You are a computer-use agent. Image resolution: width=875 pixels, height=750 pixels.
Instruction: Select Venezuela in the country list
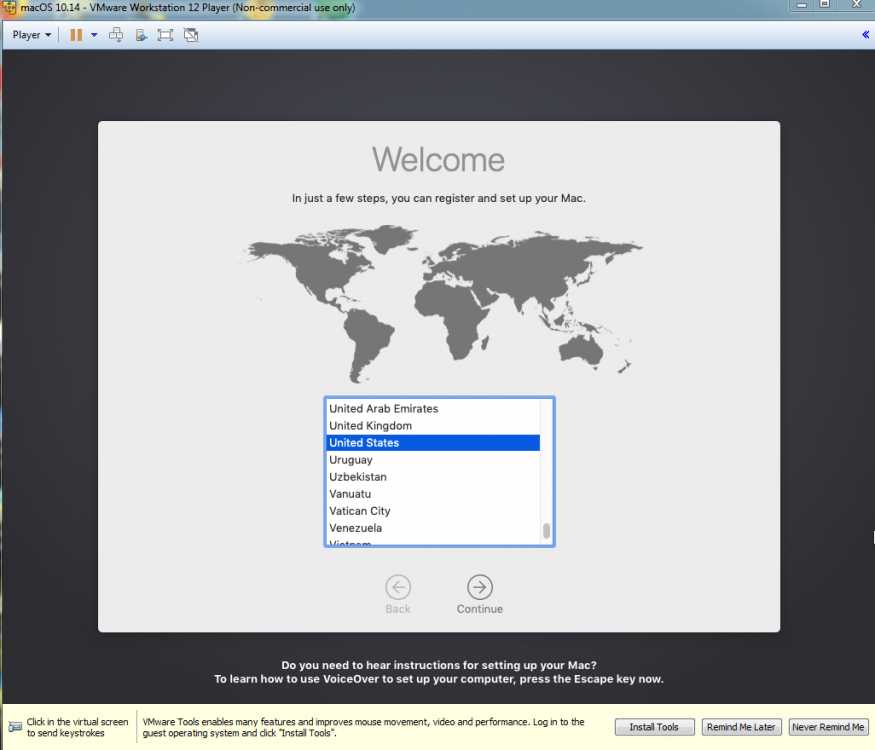coord(432,528)
